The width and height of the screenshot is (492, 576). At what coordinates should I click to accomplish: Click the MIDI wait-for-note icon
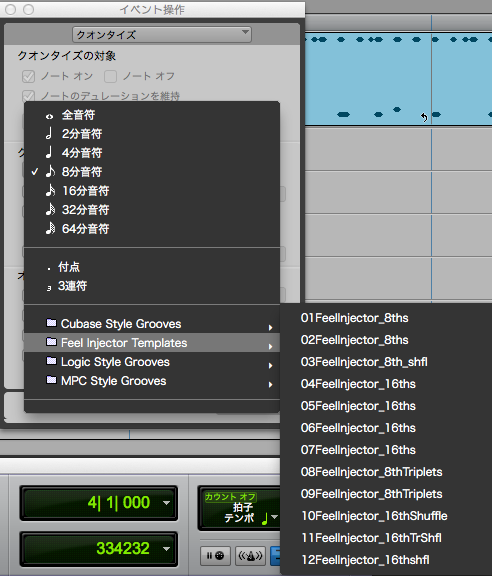coord(215,556)
